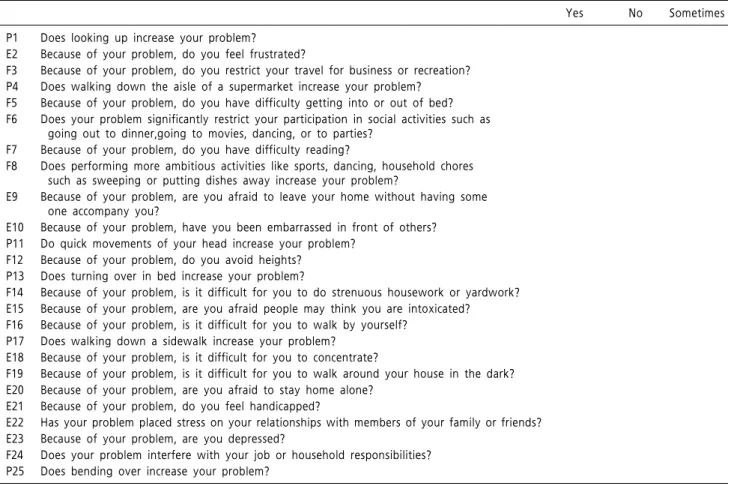Select item F19 about walking in dark
Viewport: 731px width, 486px height.
tap(277, 374)
